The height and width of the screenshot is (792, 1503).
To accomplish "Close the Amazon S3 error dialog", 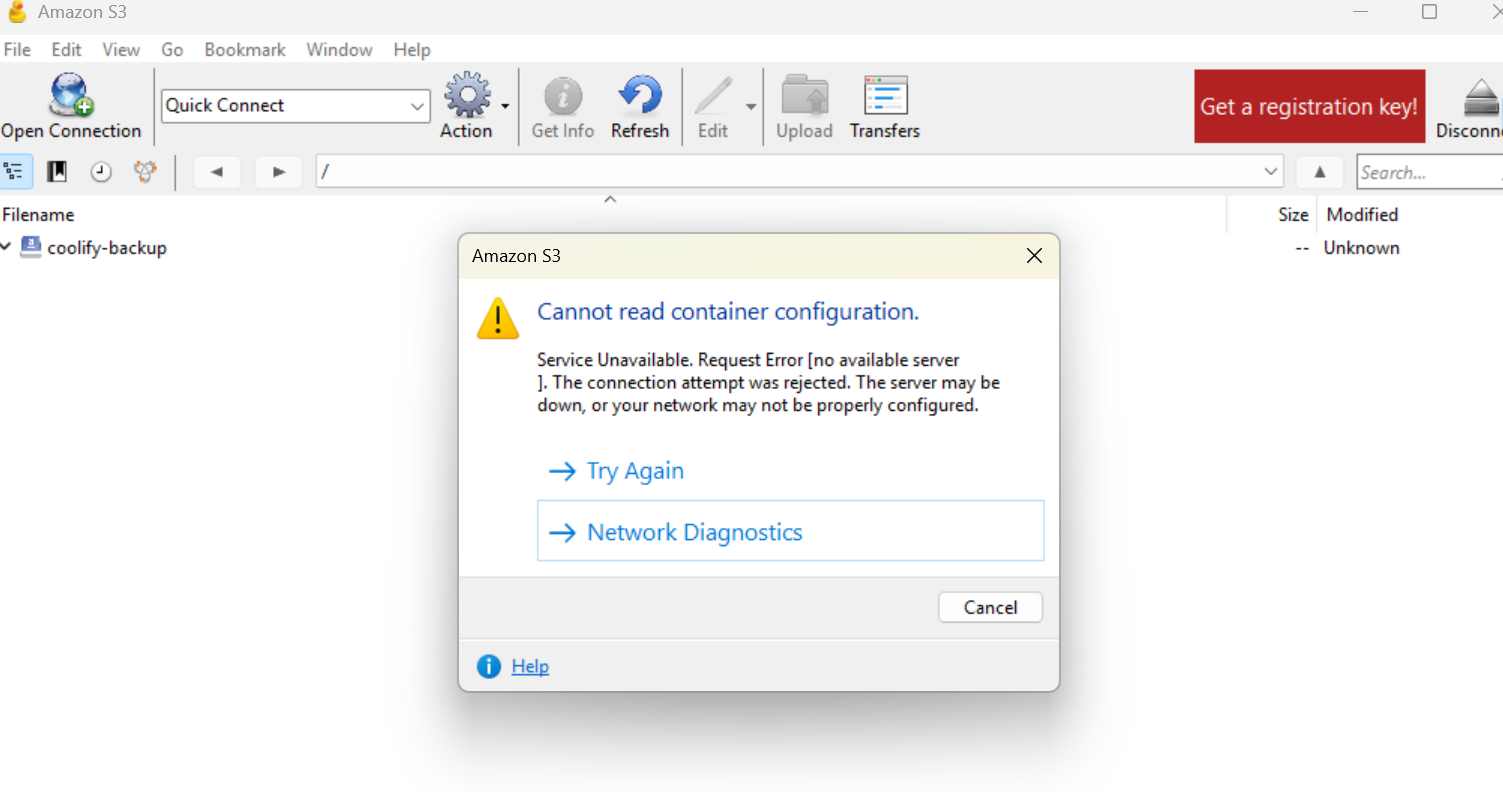I will pos(1035,256).
